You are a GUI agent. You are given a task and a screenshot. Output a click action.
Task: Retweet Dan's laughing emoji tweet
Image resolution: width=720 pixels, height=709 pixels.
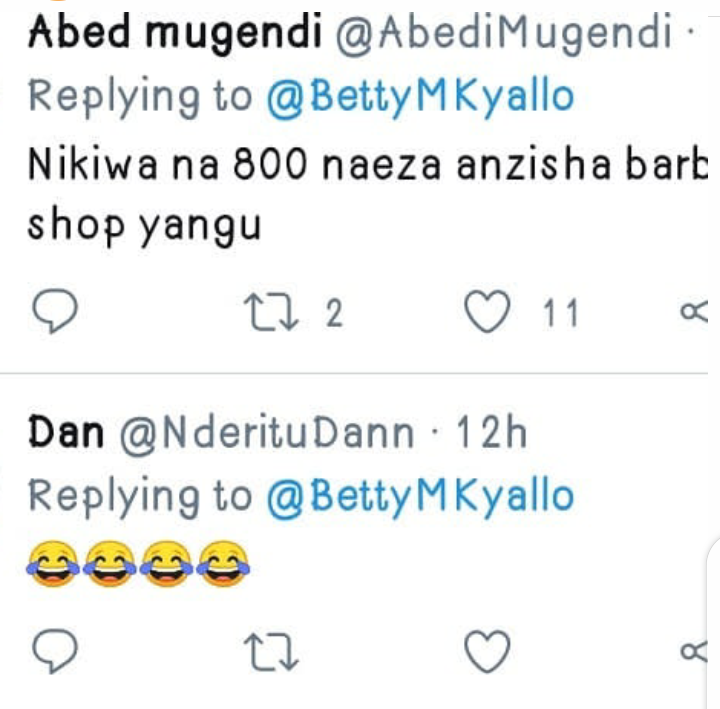pos(271,653)
